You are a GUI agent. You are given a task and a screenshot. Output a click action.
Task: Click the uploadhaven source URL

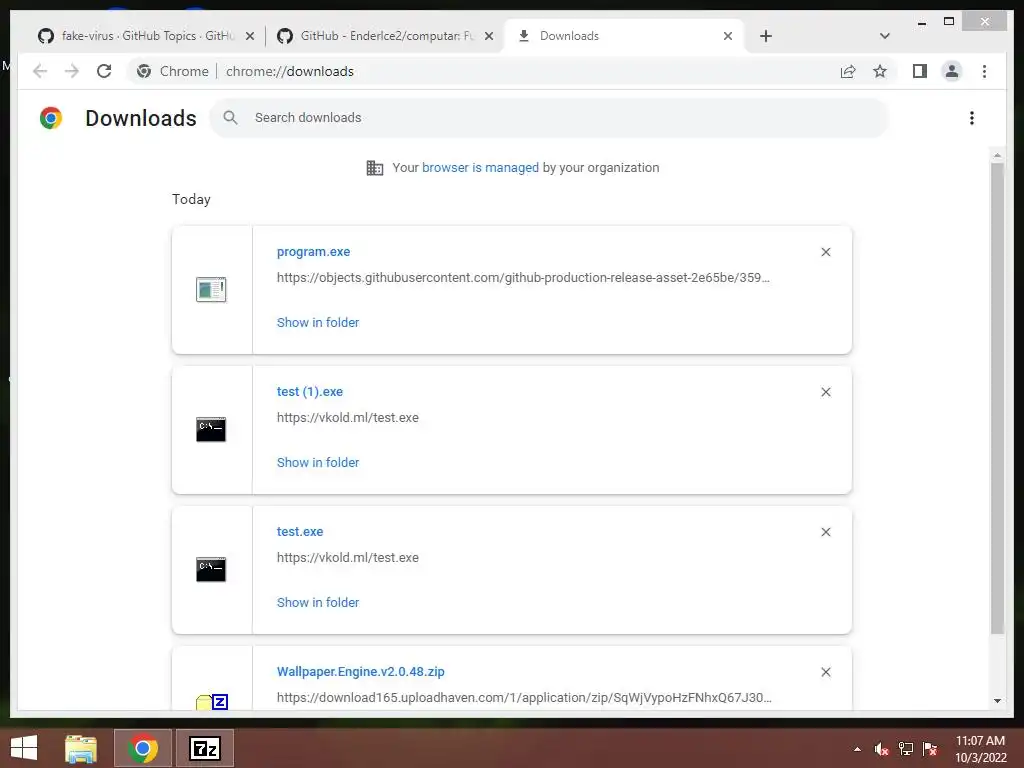click(524, 697)
